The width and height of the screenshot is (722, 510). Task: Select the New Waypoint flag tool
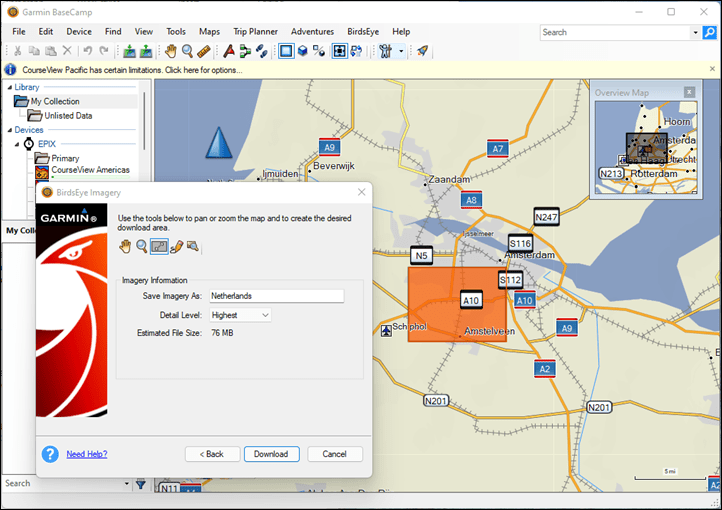pos(229,51)
